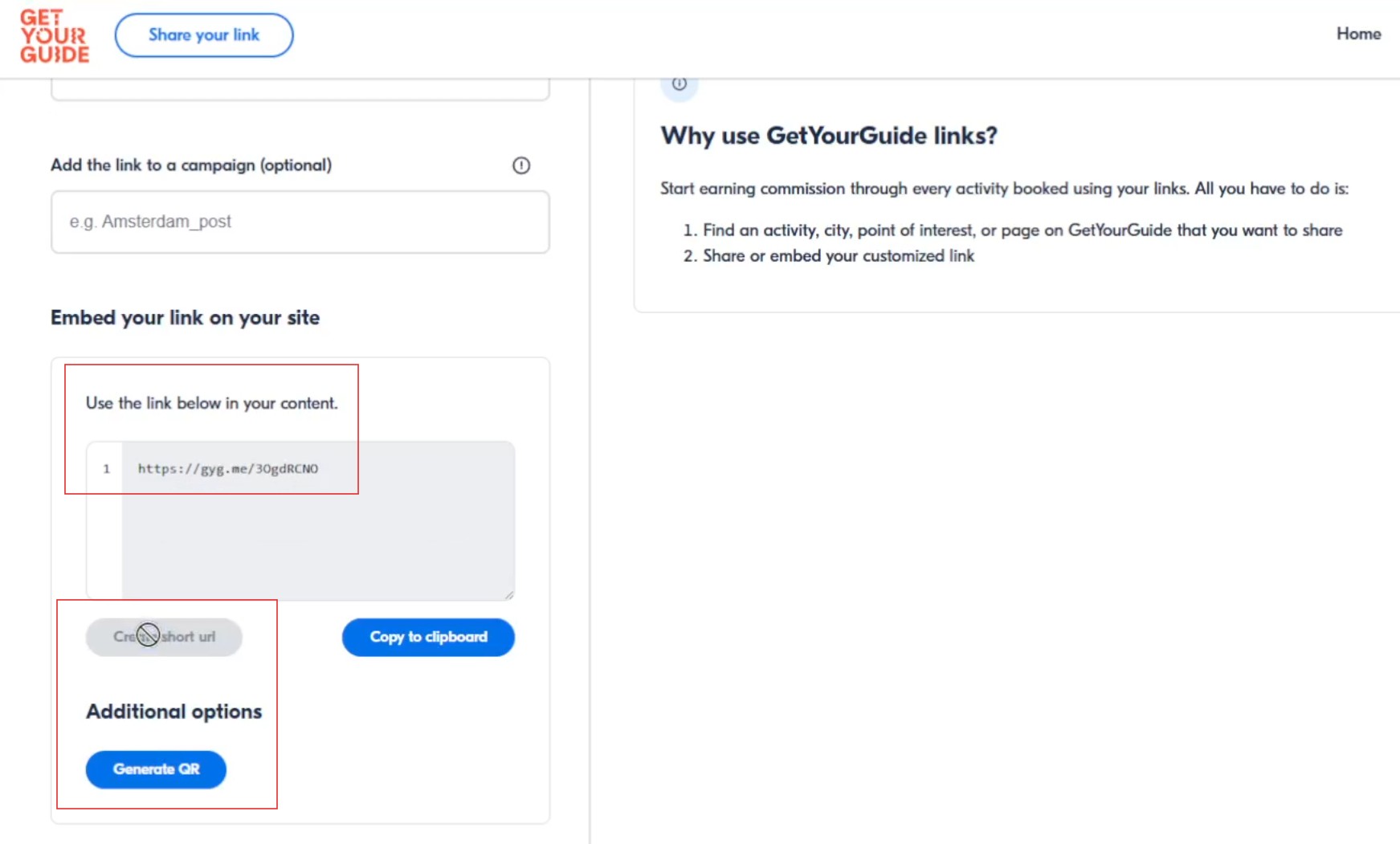
Task: Click the Find an activity list item
Action: (x=1022, y=230)
